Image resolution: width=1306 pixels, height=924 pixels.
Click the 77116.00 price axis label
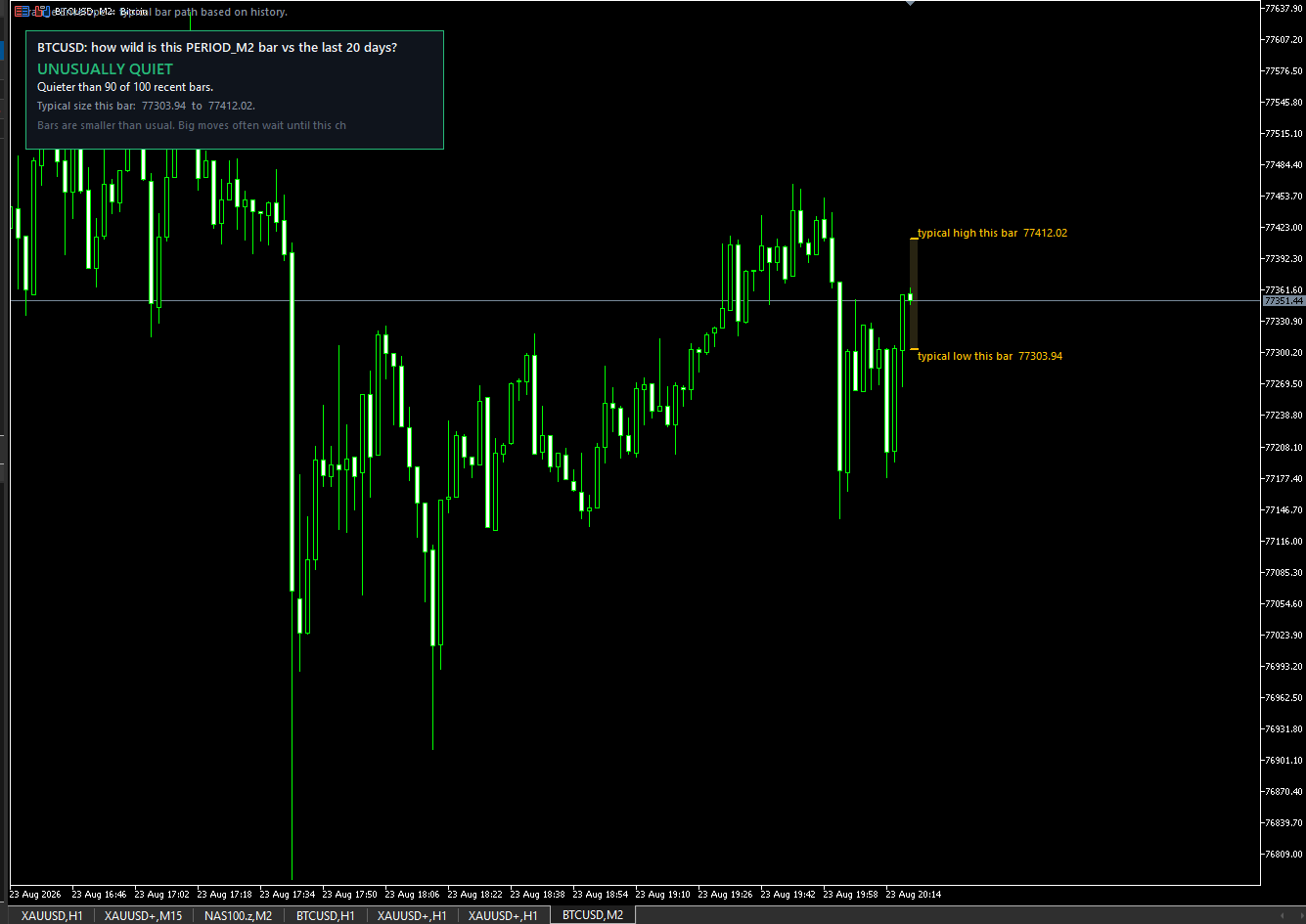tap(1283, 541)
